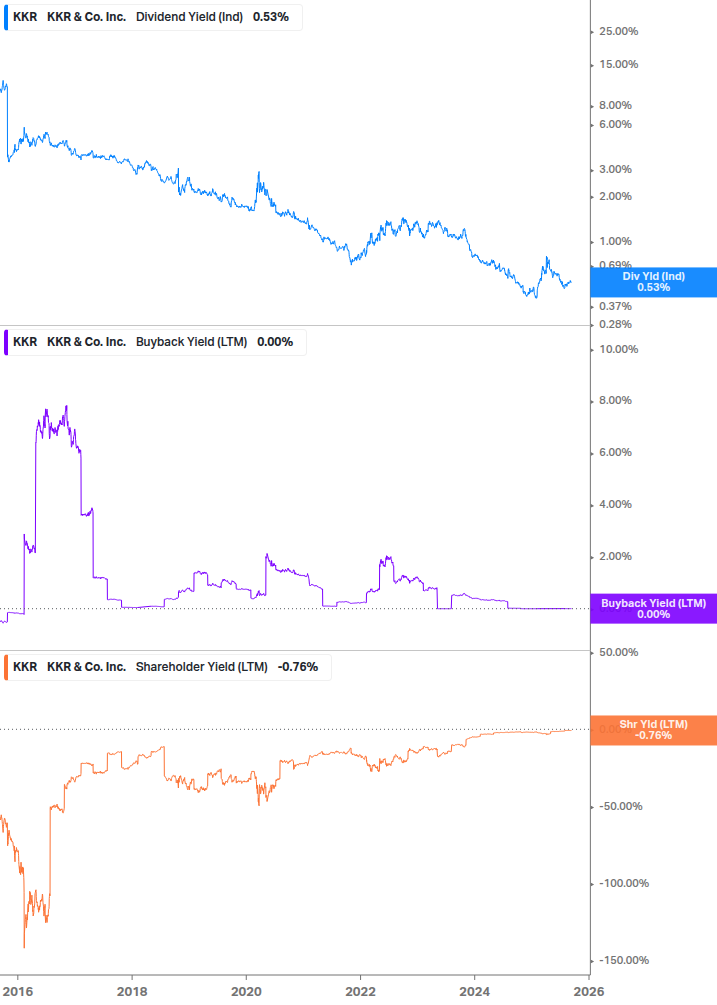Select the purple Buyback Yield (LTM) axis tag

pos(654,609)
